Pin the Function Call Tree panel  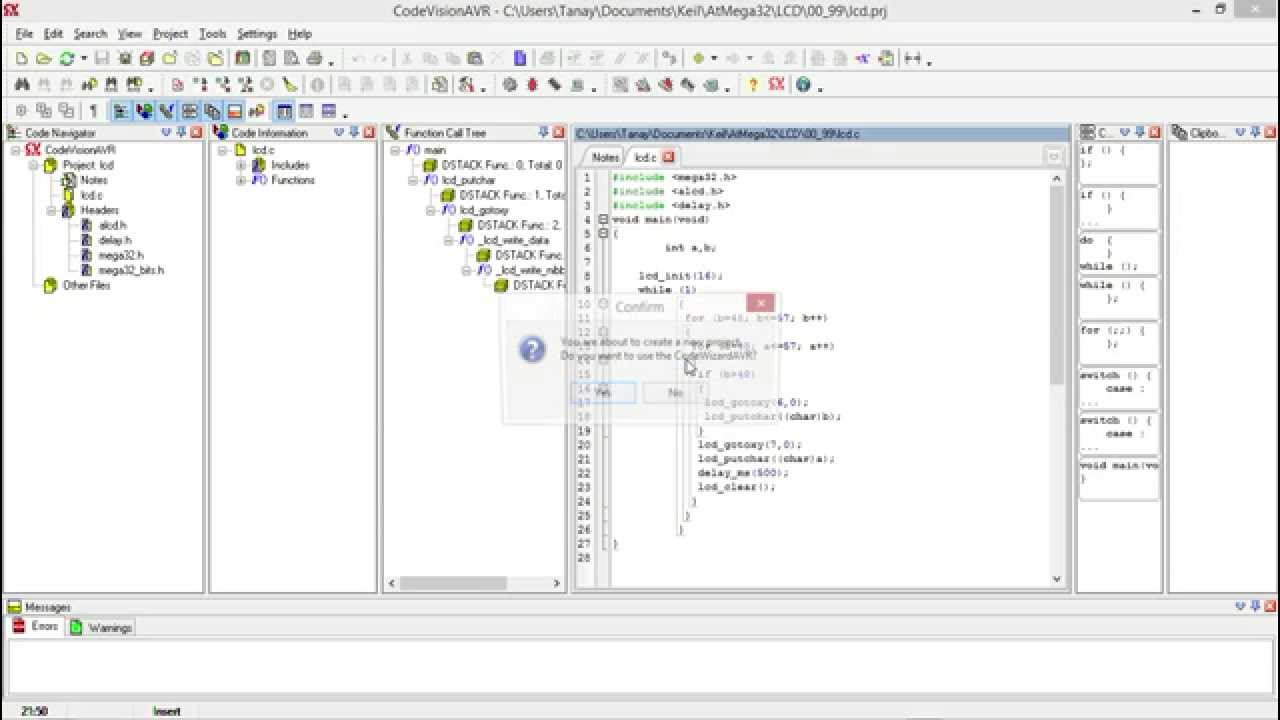tap(543, 132)
